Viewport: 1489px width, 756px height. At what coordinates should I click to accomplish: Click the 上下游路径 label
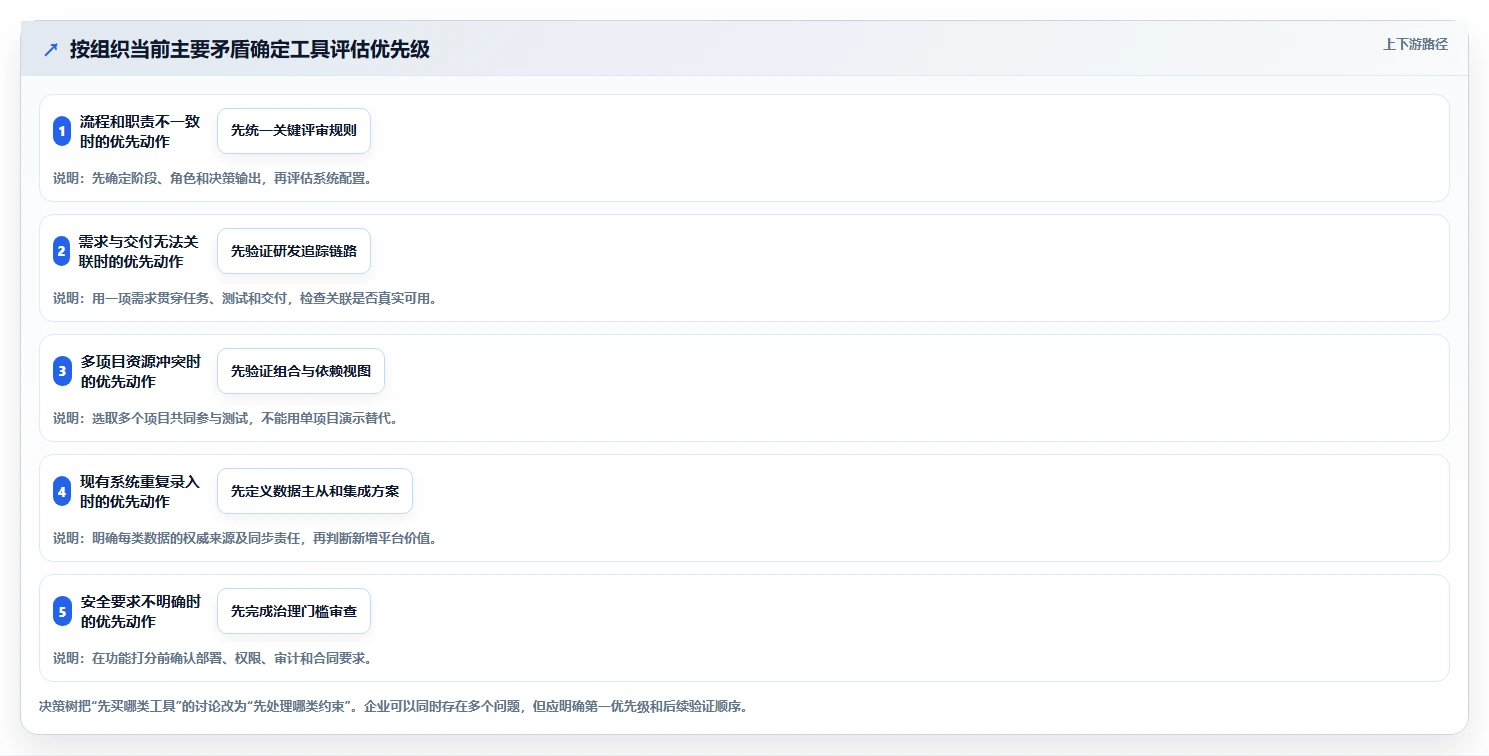1415,44
